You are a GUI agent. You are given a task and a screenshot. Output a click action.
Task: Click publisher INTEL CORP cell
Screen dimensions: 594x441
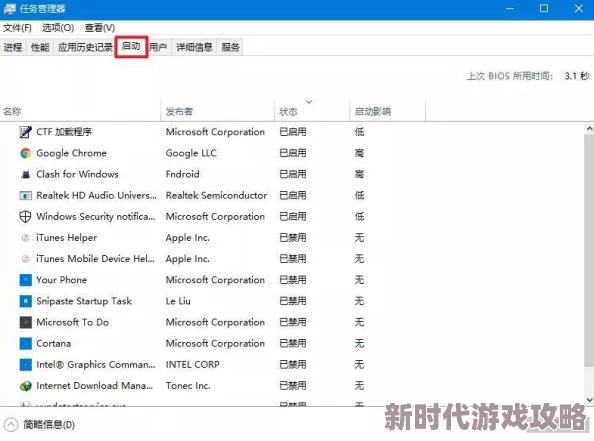[x=192, y=364]
